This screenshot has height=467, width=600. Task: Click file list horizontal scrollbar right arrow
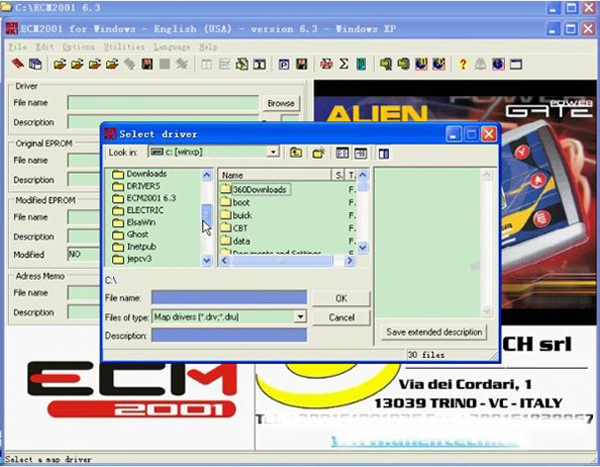click(349, 261)
